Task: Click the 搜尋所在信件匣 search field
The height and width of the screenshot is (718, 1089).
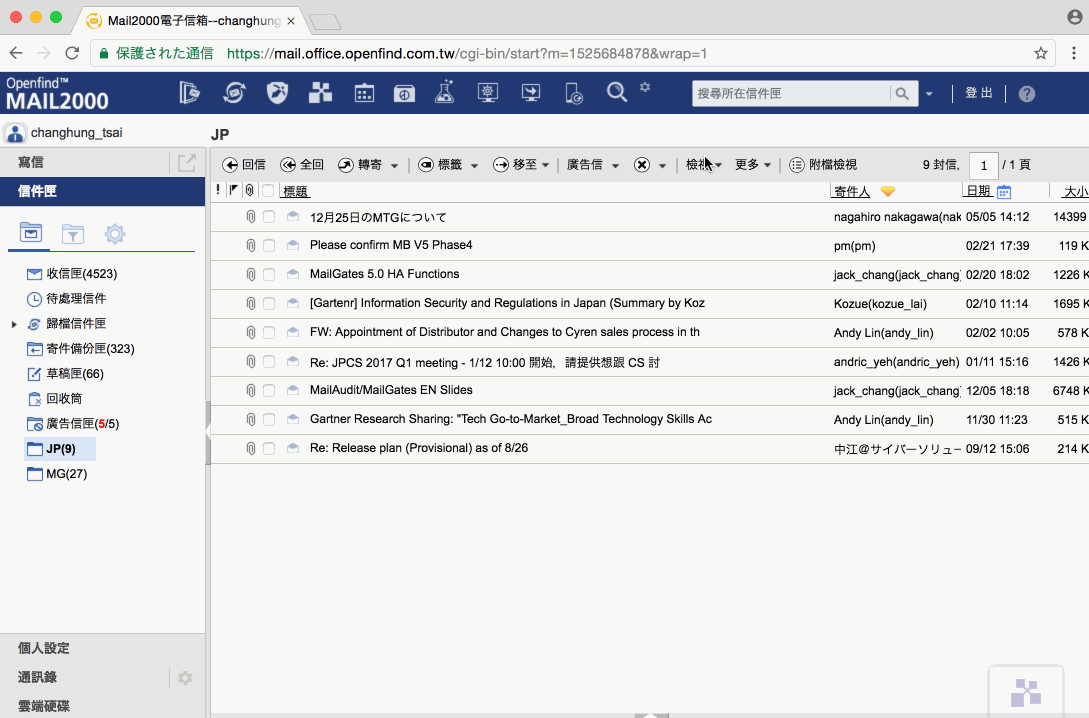Action: (x=790, y=94)
